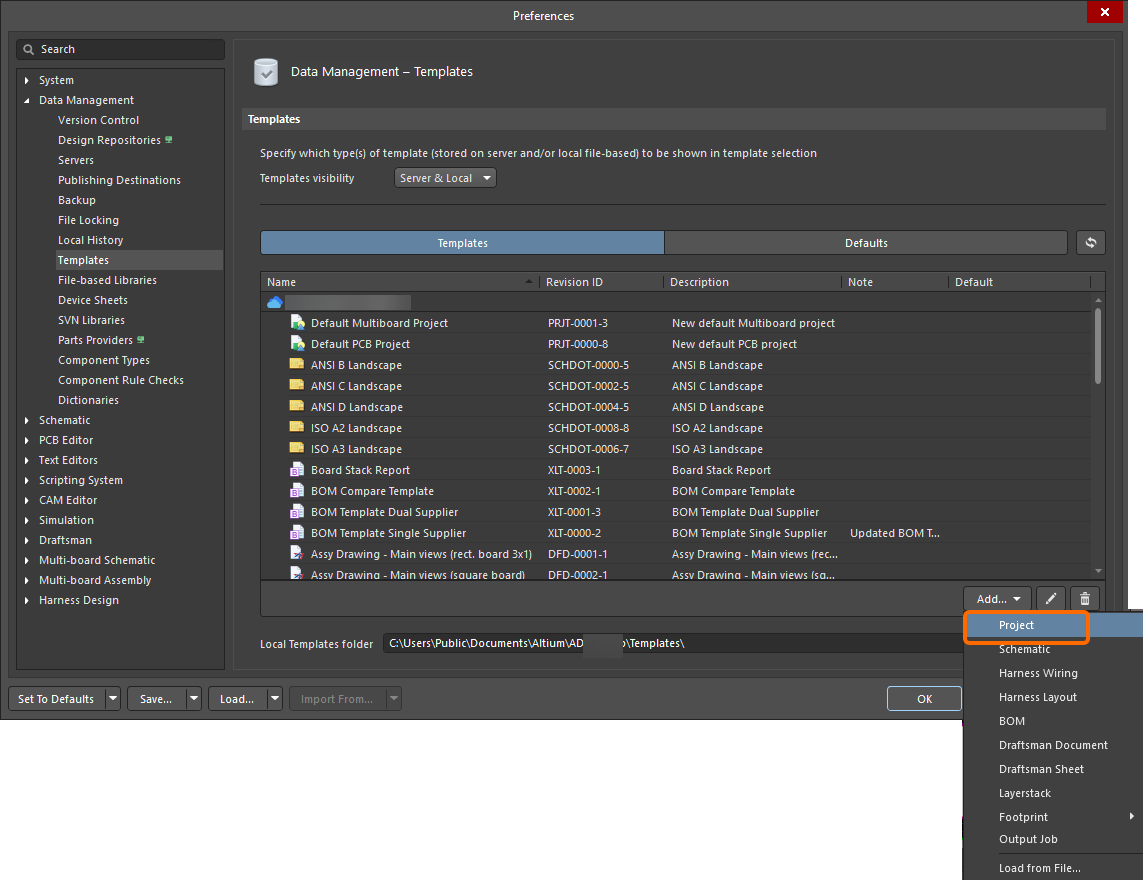Image resolution: width=1143 pixels, height=880 pixels.
Task: Click the Default Multiboard Project icon
Action: [297, 323]
